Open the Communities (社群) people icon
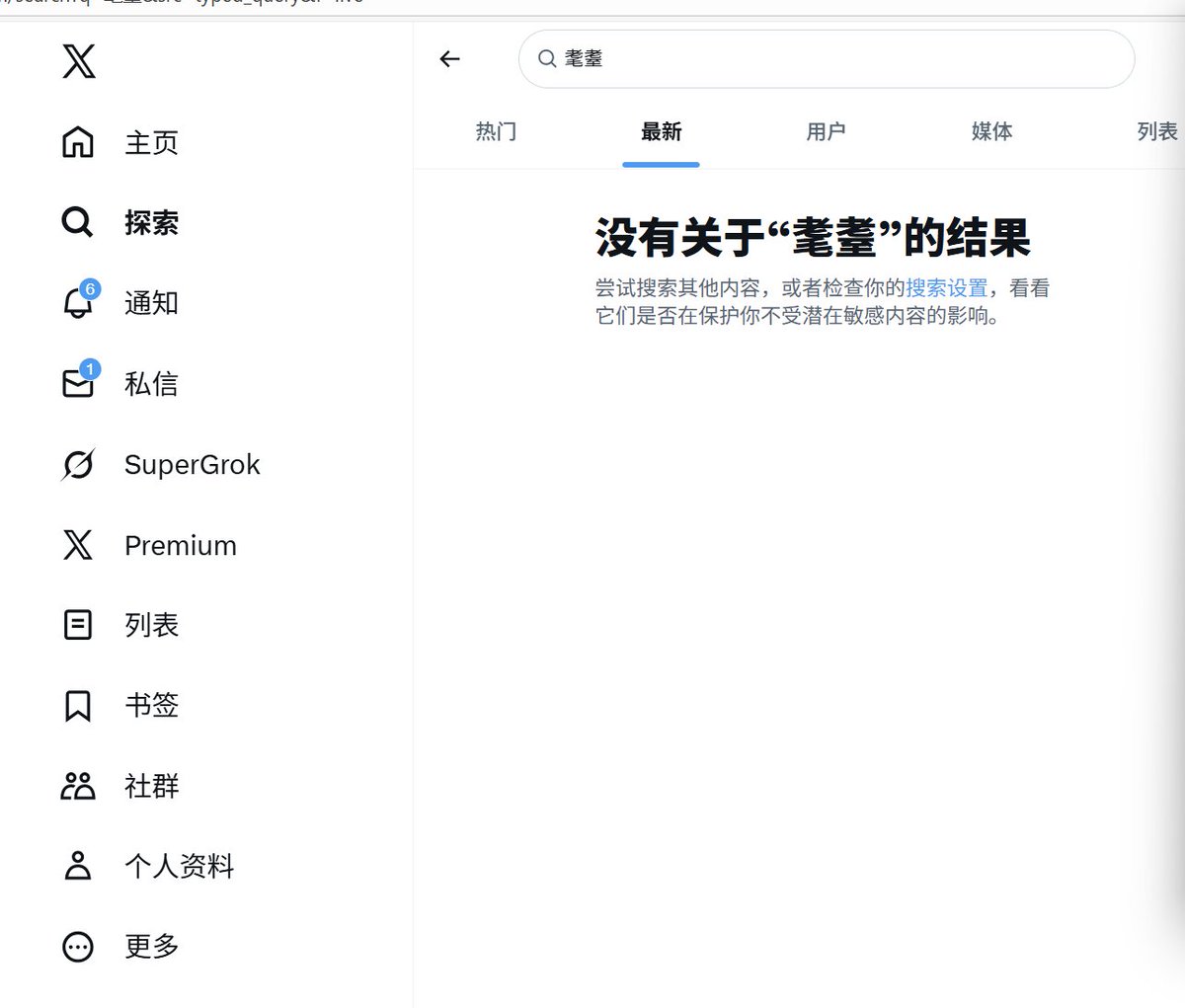1185x1008 pixels. coord(78,786)
